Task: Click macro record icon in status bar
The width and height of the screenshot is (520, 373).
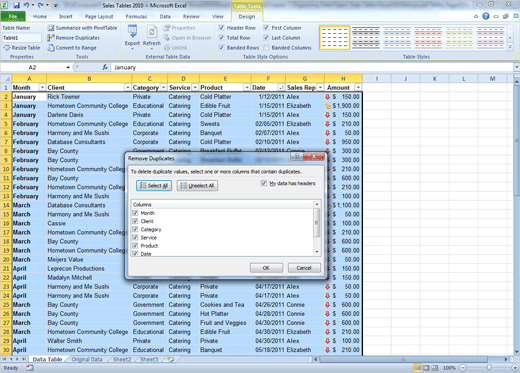Action: click(30, 368)
